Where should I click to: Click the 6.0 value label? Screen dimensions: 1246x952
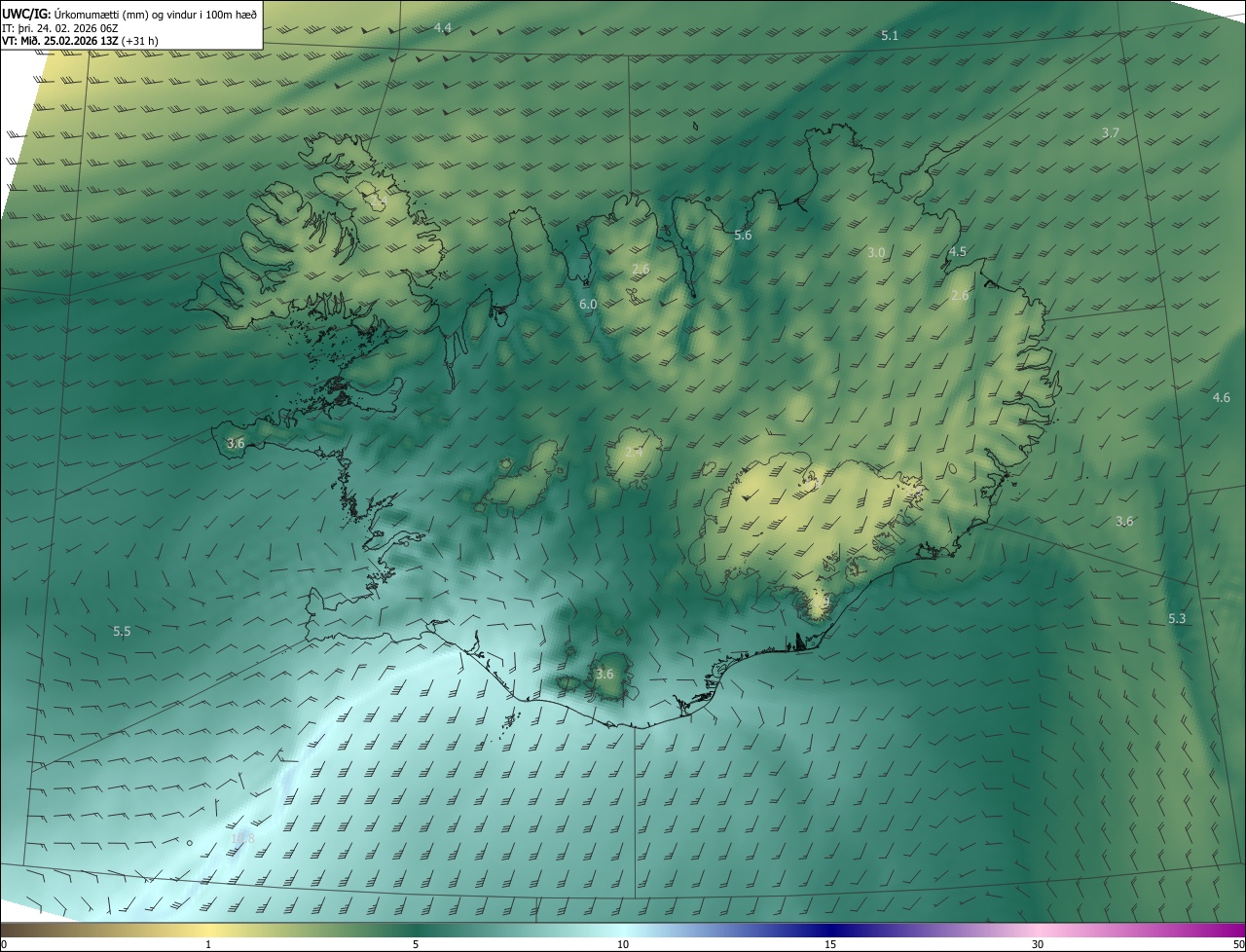(x=588, y=305)
